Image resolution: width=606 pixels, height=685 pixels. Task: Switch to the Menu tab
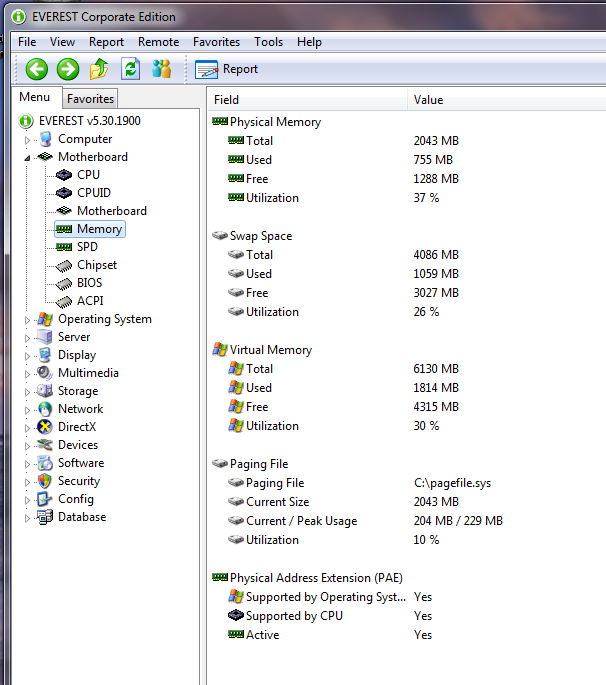(x=35, y=97)
